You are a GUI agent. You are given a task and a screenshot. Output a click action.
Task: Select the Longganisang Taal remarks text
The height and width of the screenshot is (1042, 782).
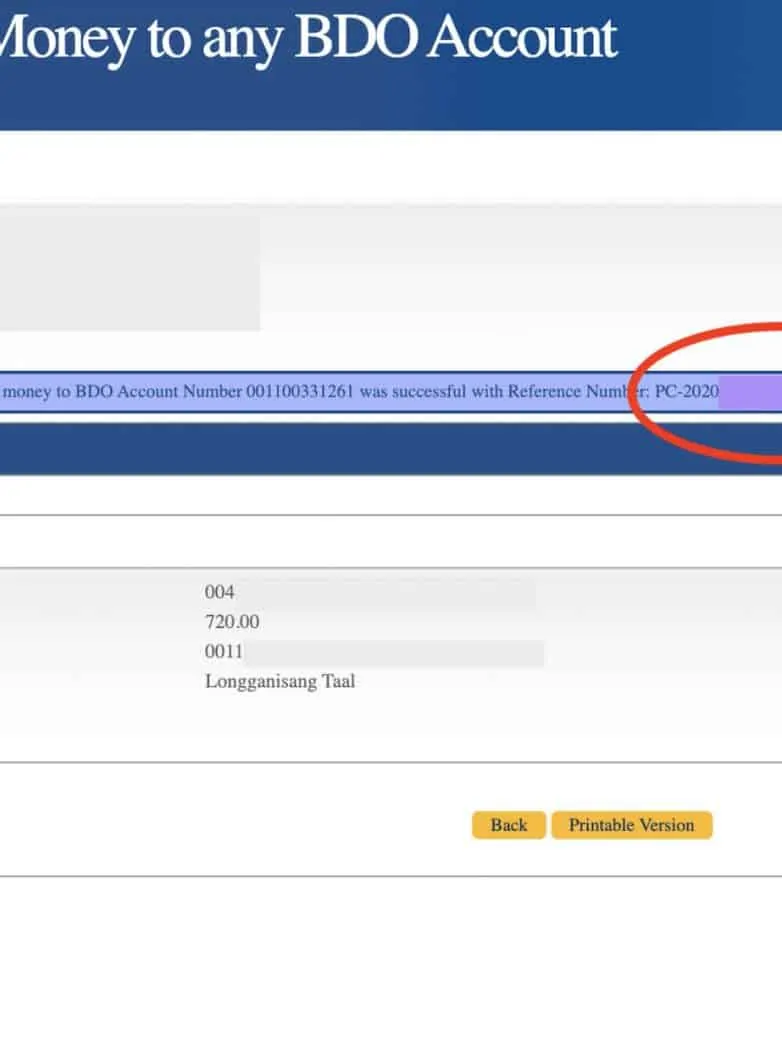tap(280, 682)
